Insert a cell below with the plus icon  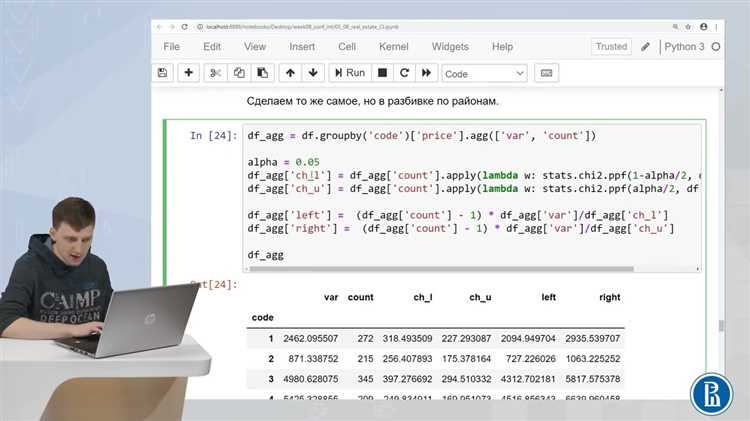188,73
